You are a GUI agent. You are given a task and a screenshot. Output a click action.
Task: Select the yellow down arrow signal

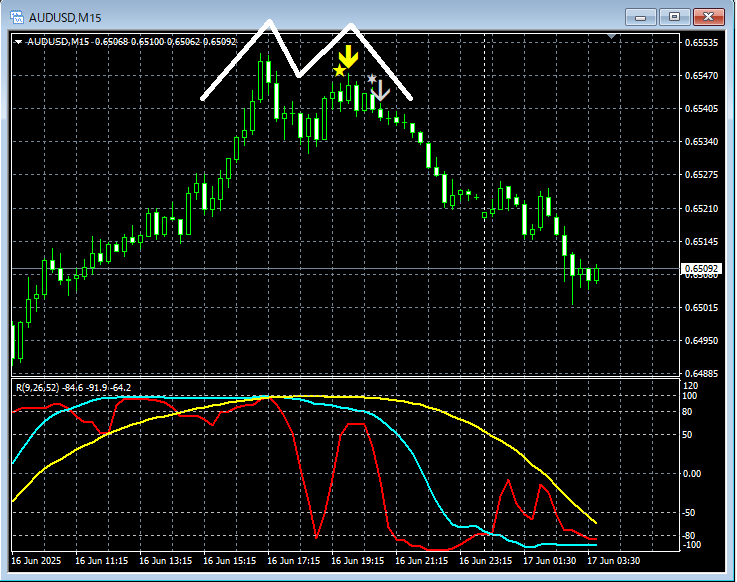[x=348, y=56]
